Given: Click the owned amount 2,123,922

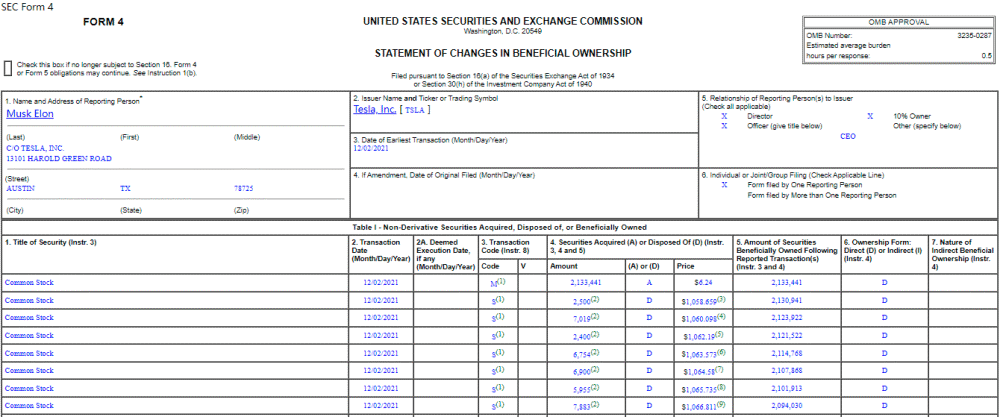Looking at the screenshot, I should point(786,318).
